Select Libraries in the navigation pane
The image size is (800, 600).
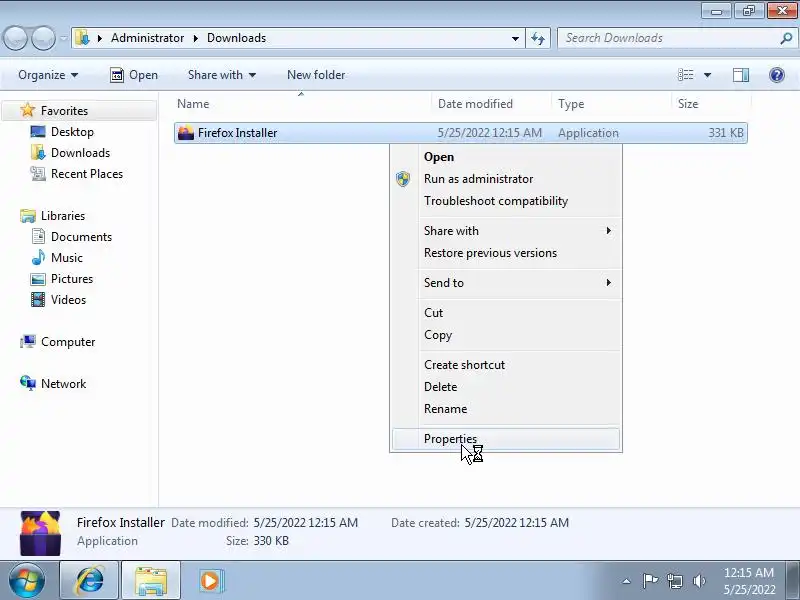coord(63,216)
